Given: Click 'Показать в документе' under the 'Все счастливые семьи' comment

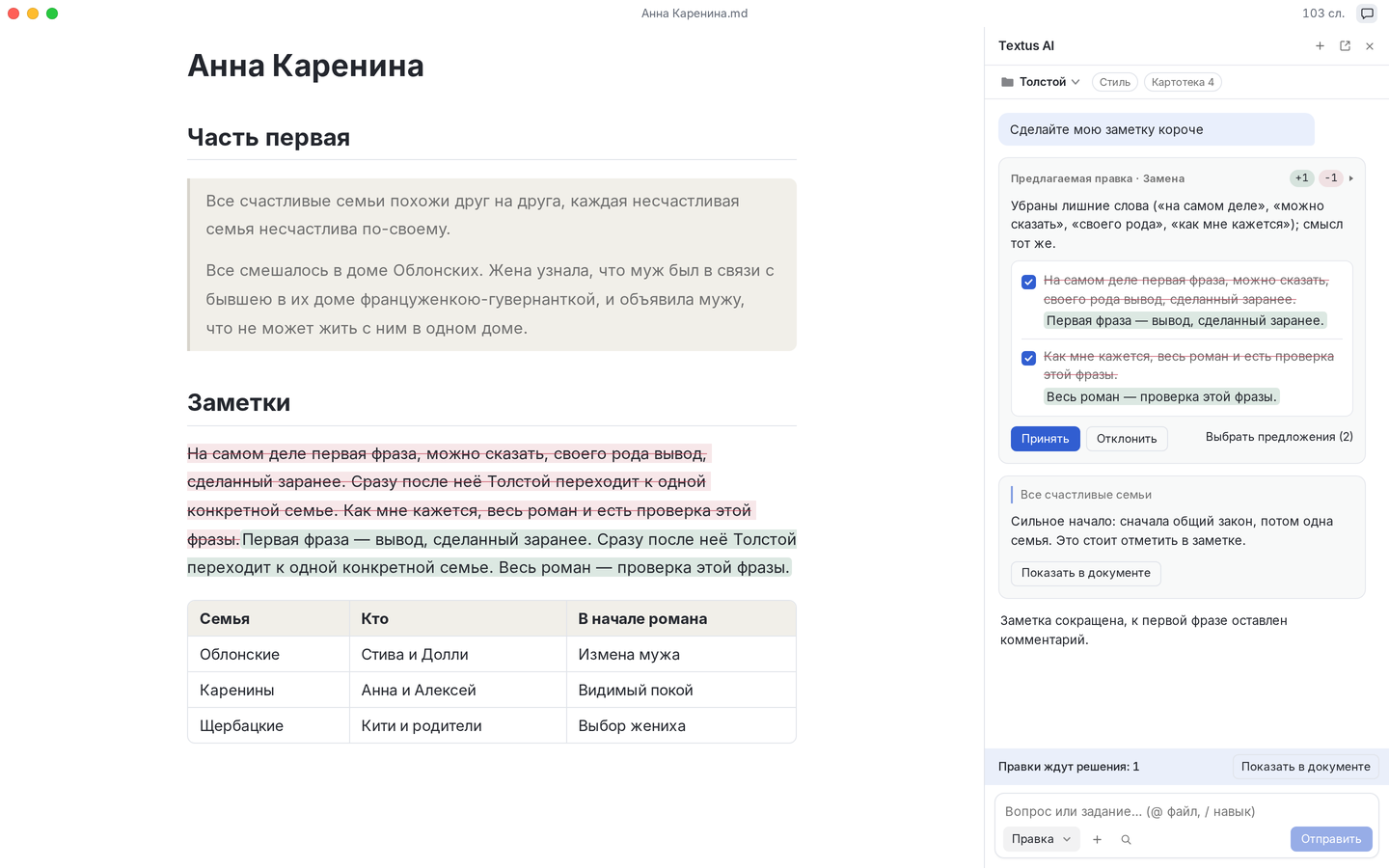Looking at the screenshot, I should pos(1086,573).
